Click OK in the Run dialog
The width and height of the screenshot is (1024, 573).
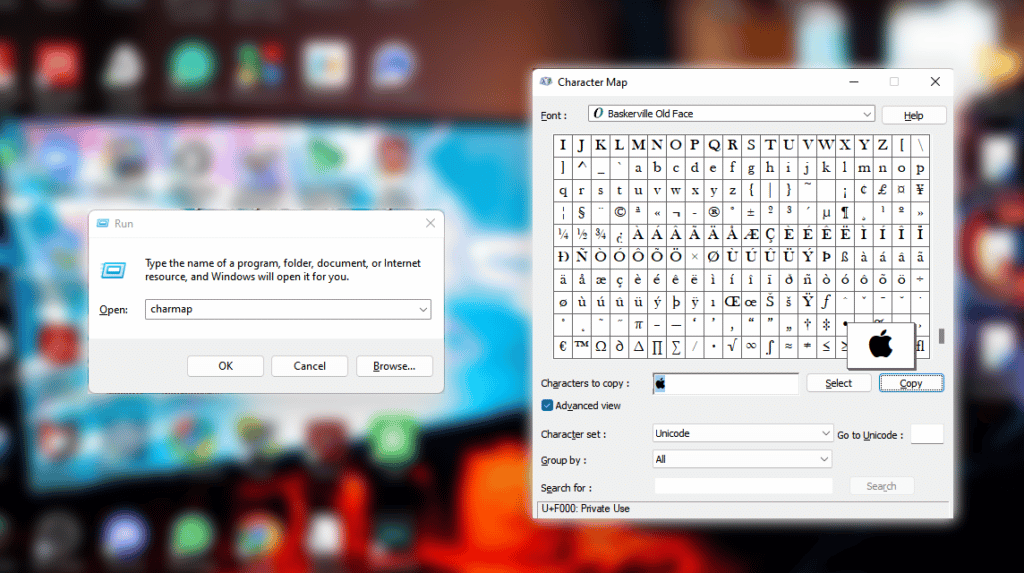225,366
